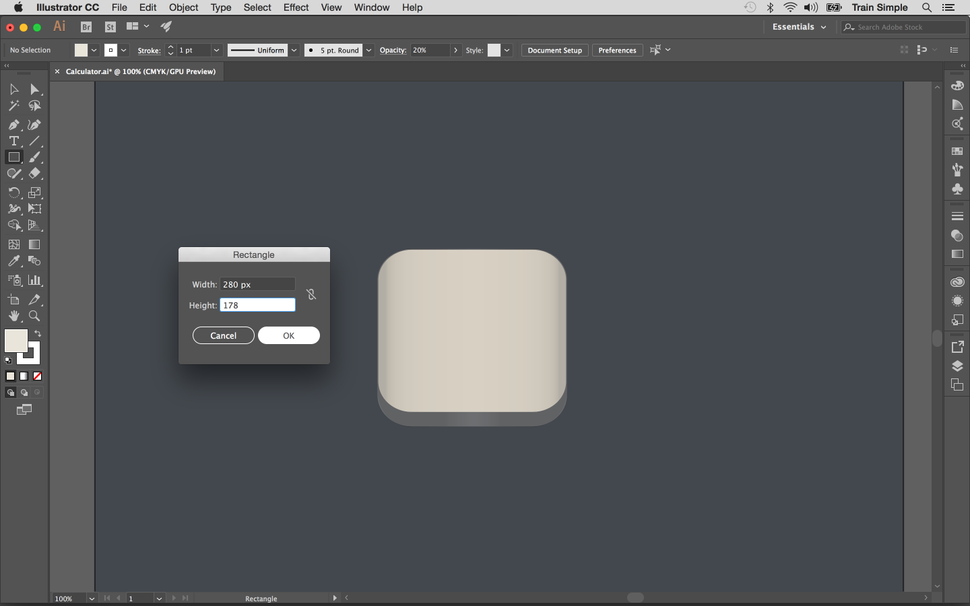The image size is (970, 606).
Task: Reset to default fill and stroke
Action: (6, 358)
